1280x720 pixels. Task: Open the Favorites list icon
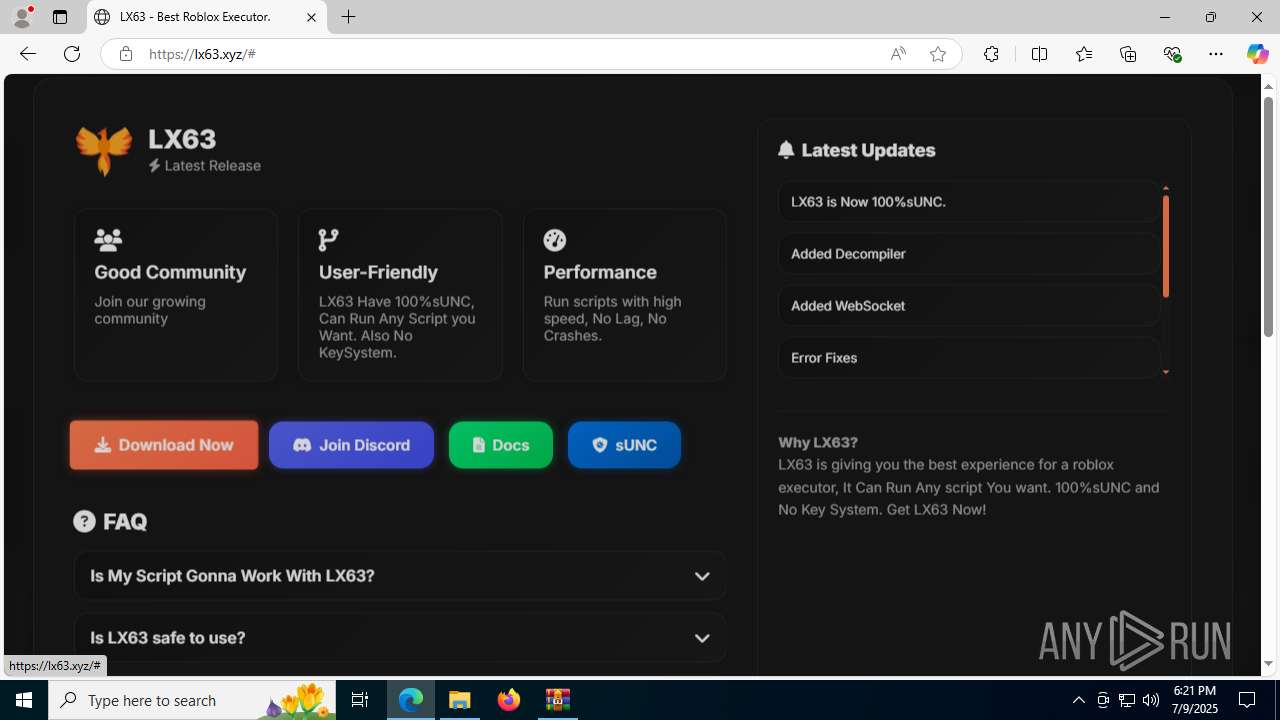pyautogui.click(x=1084, y=54)
